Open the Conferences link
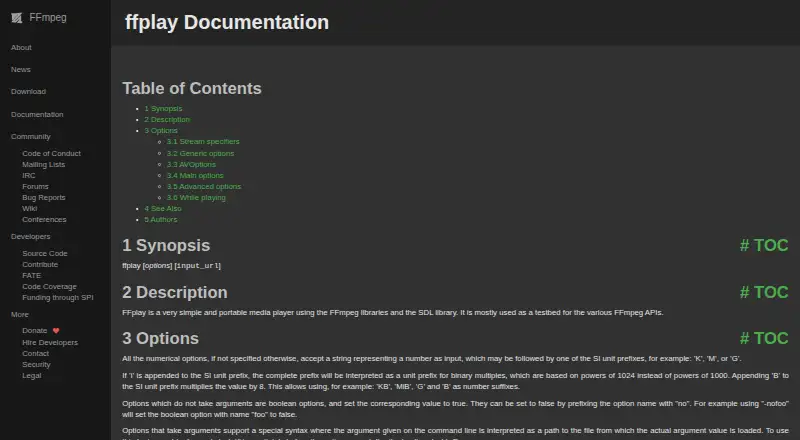 click(44, 219)
